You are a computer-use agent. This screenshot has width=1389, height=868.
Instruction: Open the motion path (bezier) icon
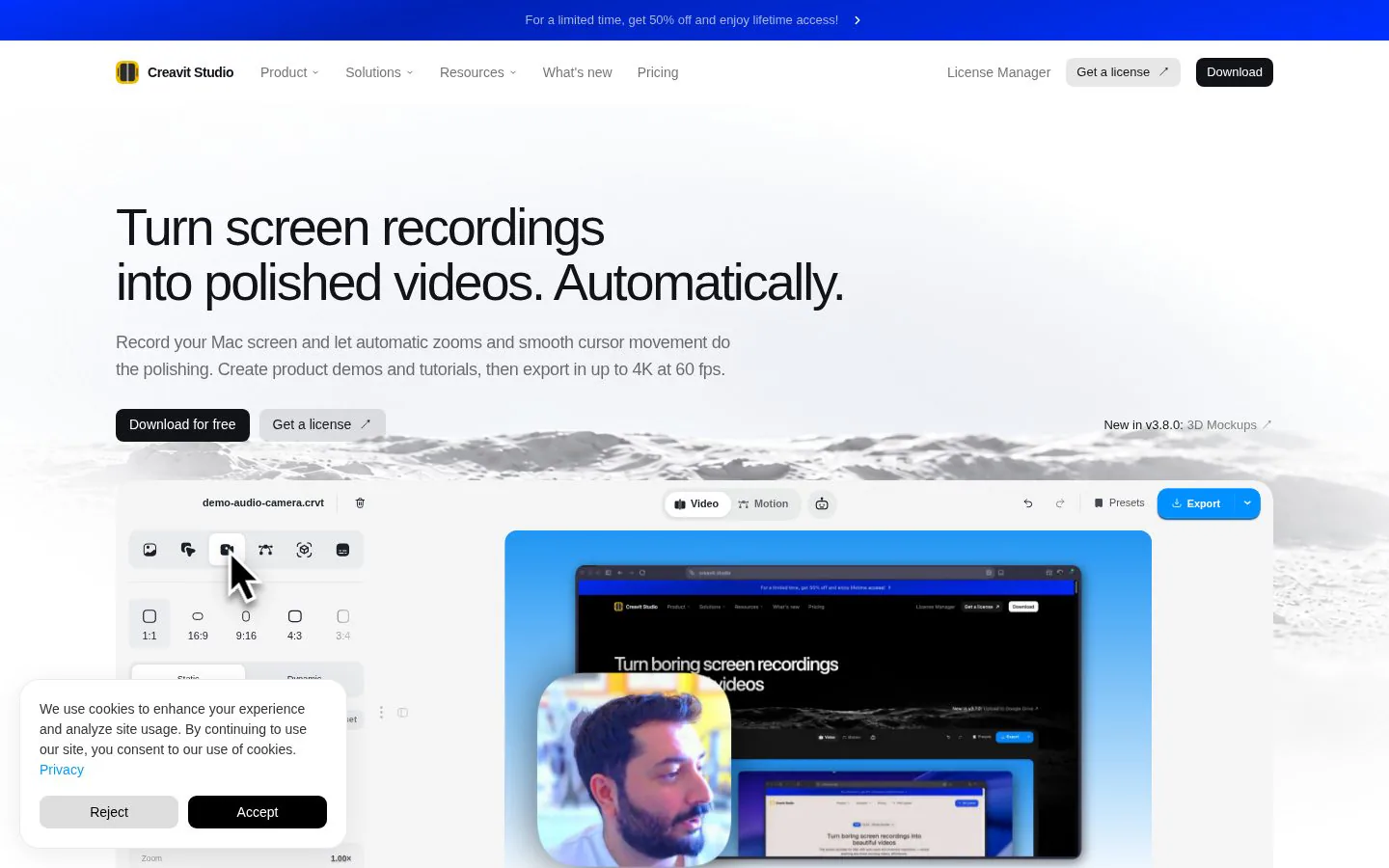[x=265, y=550]
